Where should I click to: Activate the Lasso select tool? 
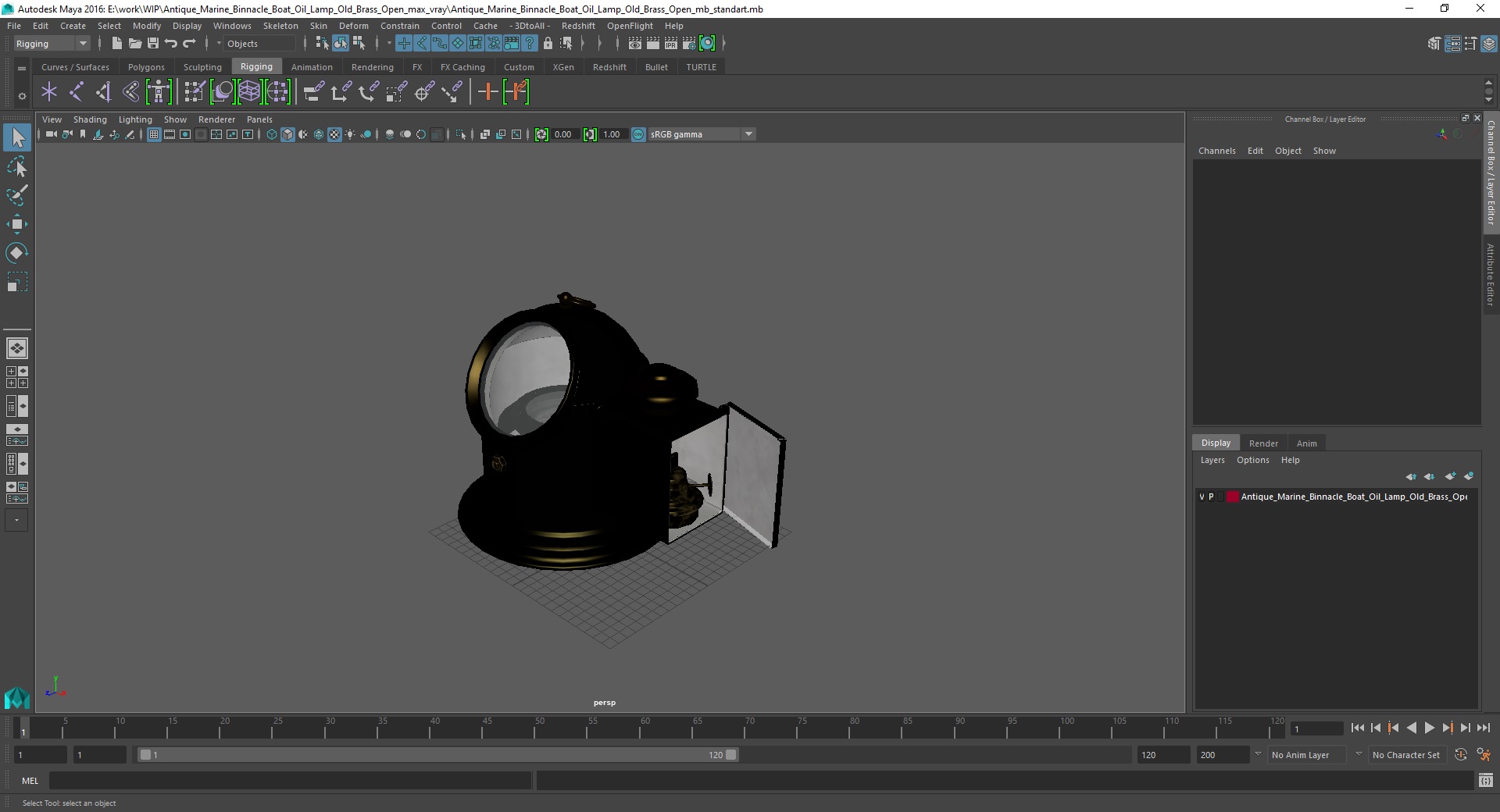point(16,167)
